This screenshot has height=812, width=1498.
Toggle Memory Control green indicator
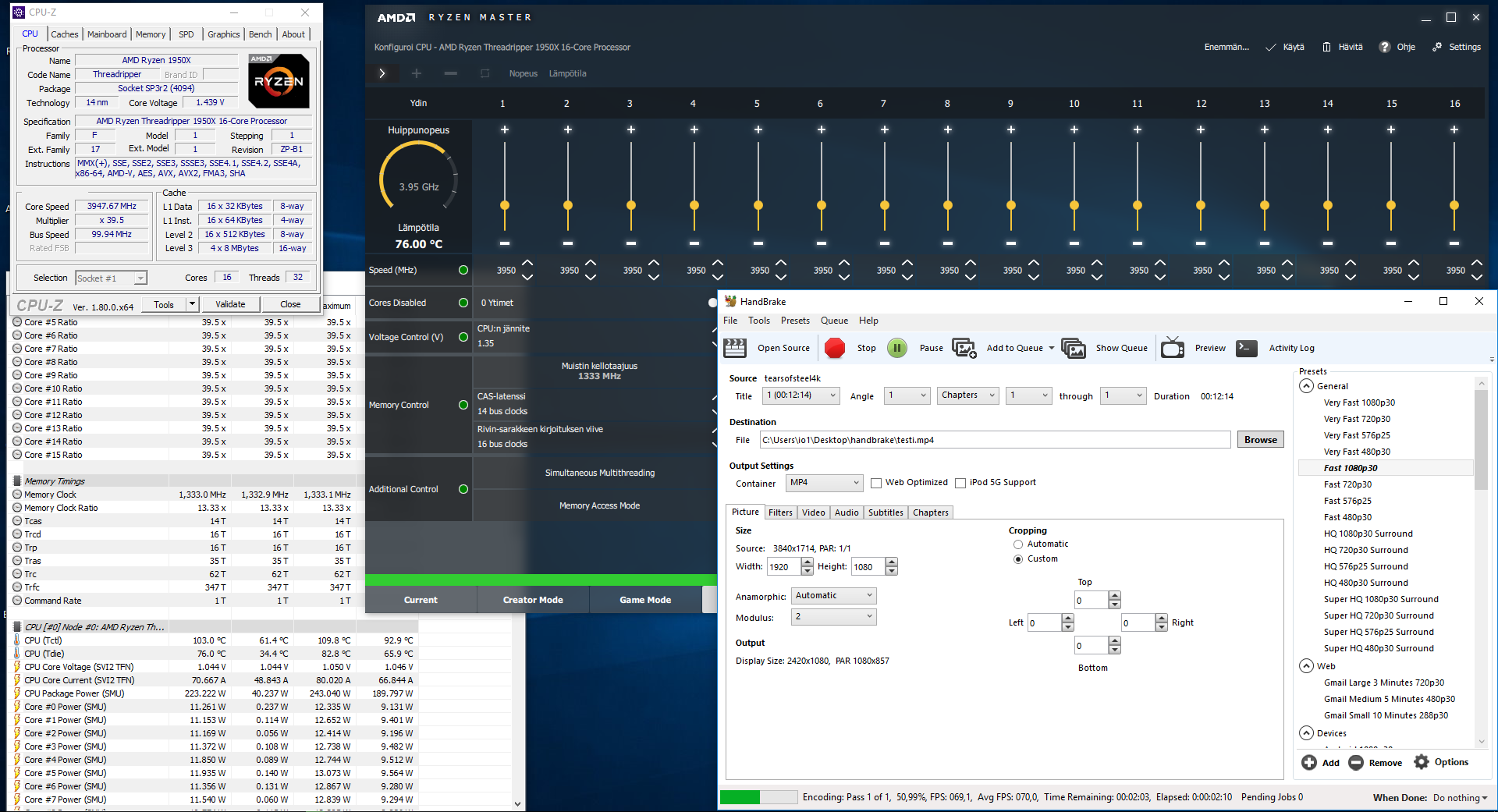pos(463,405)
